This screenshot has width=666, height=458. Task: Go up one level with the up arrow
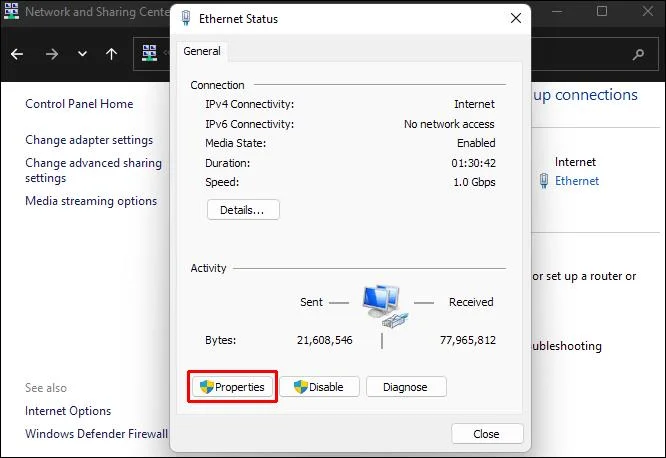coord(111,54)
